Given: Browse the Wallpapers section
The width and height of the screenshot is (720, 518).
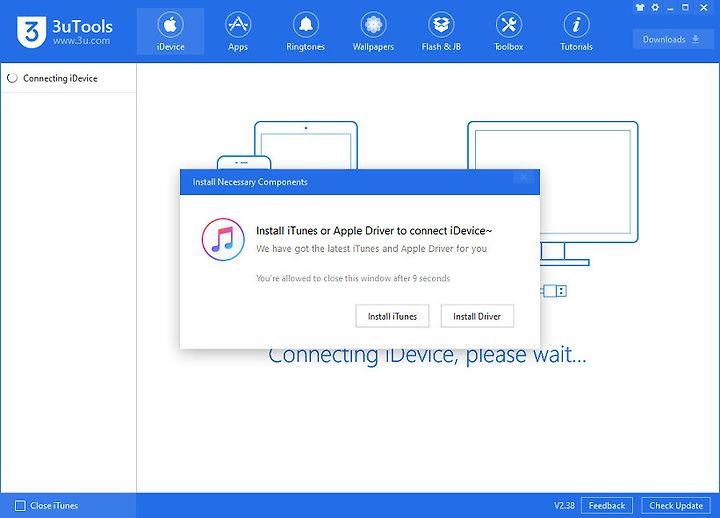Looking at the screenshot, I should pos(373,31).
